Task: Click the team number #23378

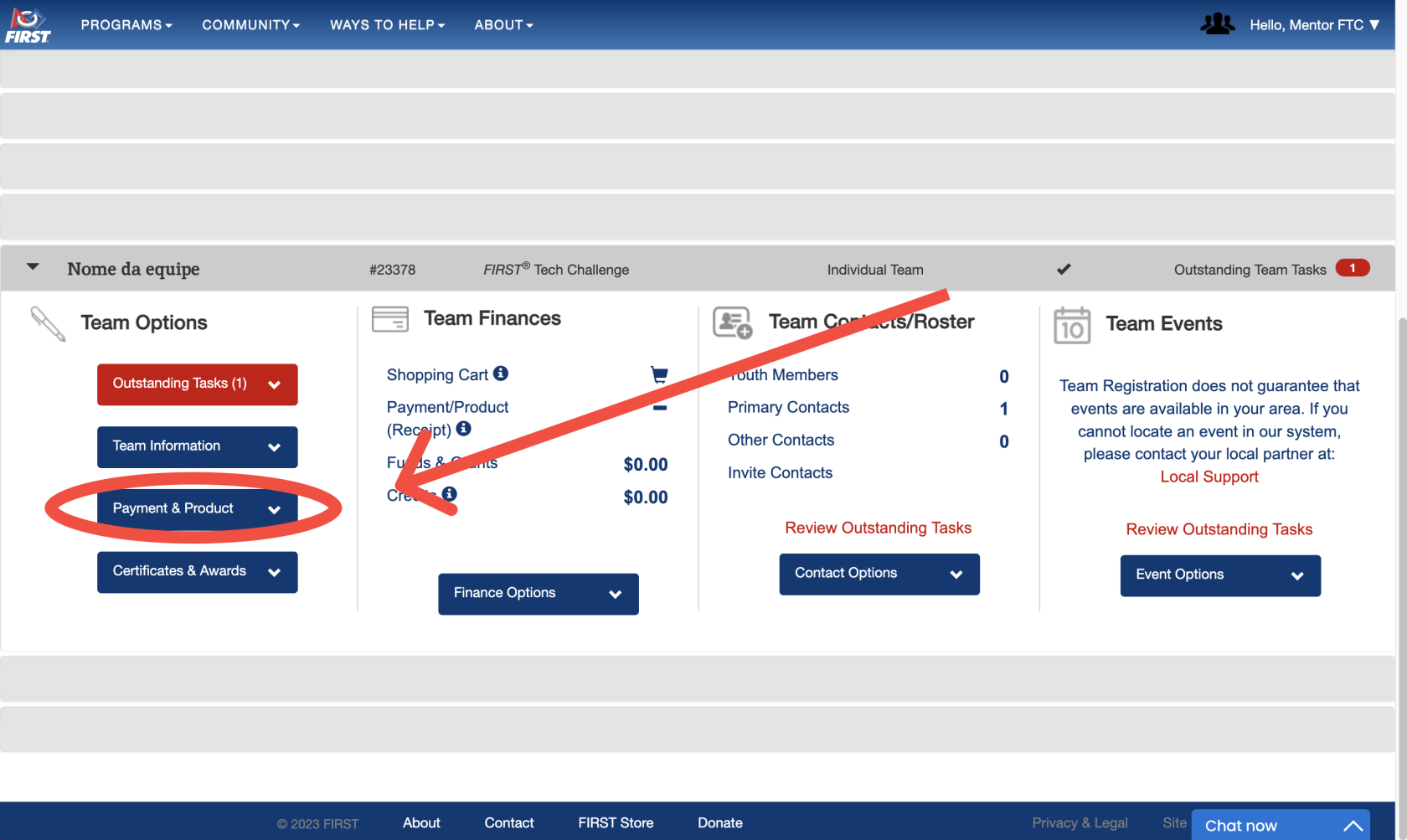Action: coord(392,270)
